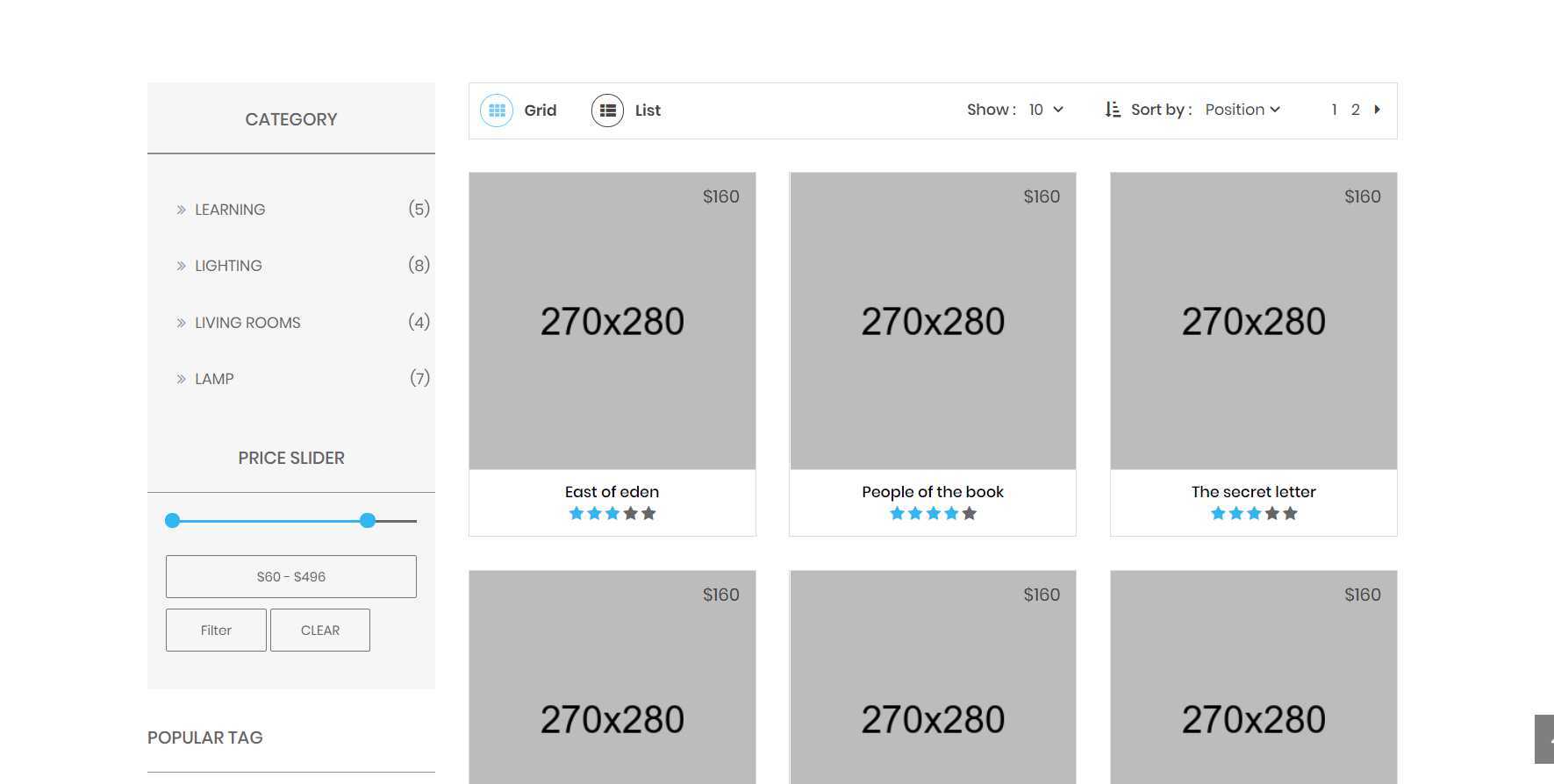Click the left price slider handle

(x=173, y=521)
